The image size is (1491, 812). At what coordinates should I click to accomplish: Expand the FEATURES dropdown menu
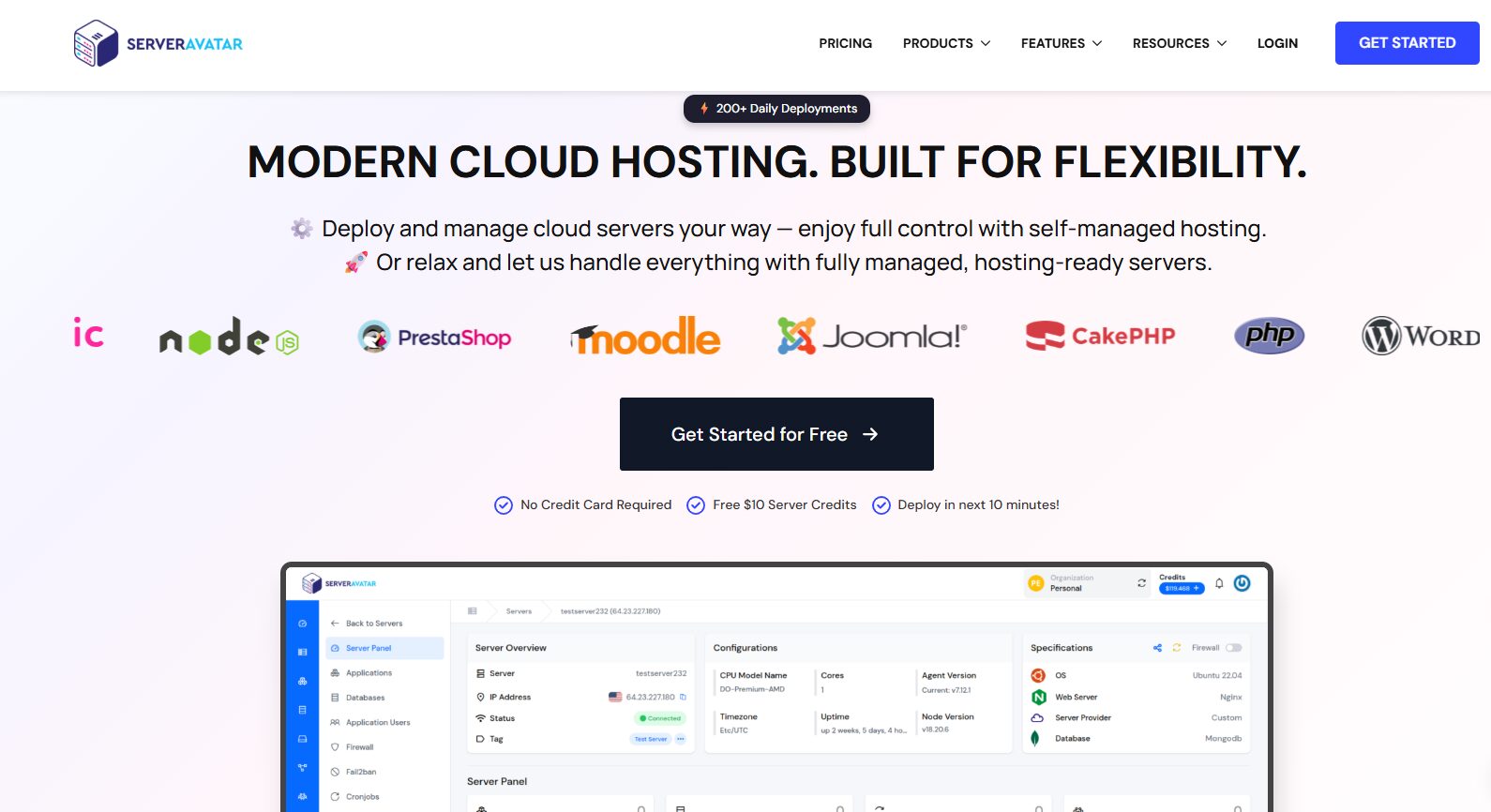point(1062,43)
